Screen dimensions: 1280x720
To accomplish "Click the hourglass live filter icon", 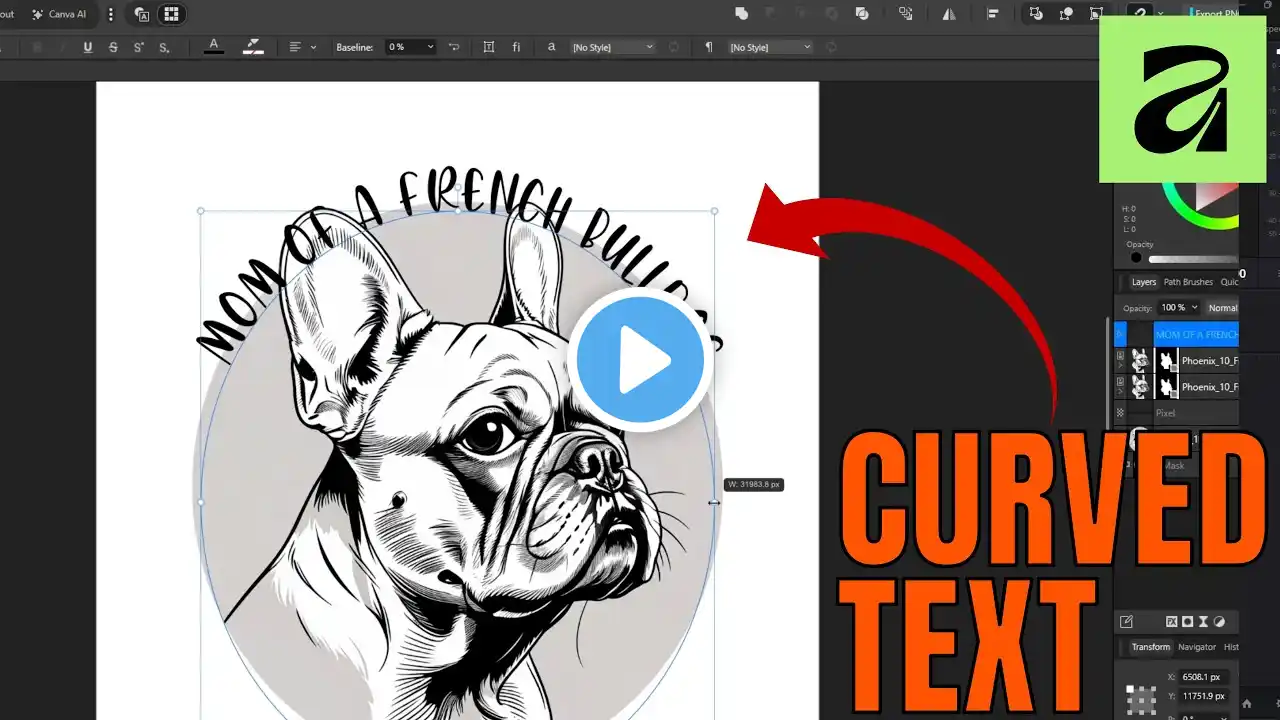I will [1204, 622].
